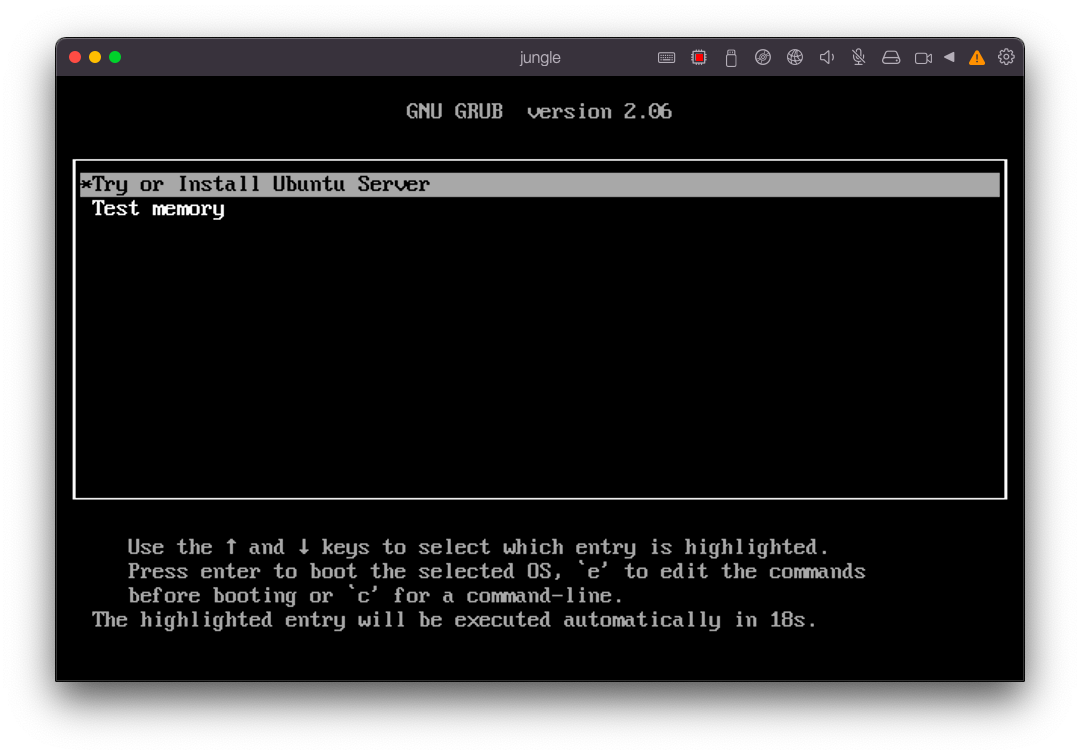Toggle the muted microphone icon
This screenshot has width=1080, height=755.
click(859, 58)
